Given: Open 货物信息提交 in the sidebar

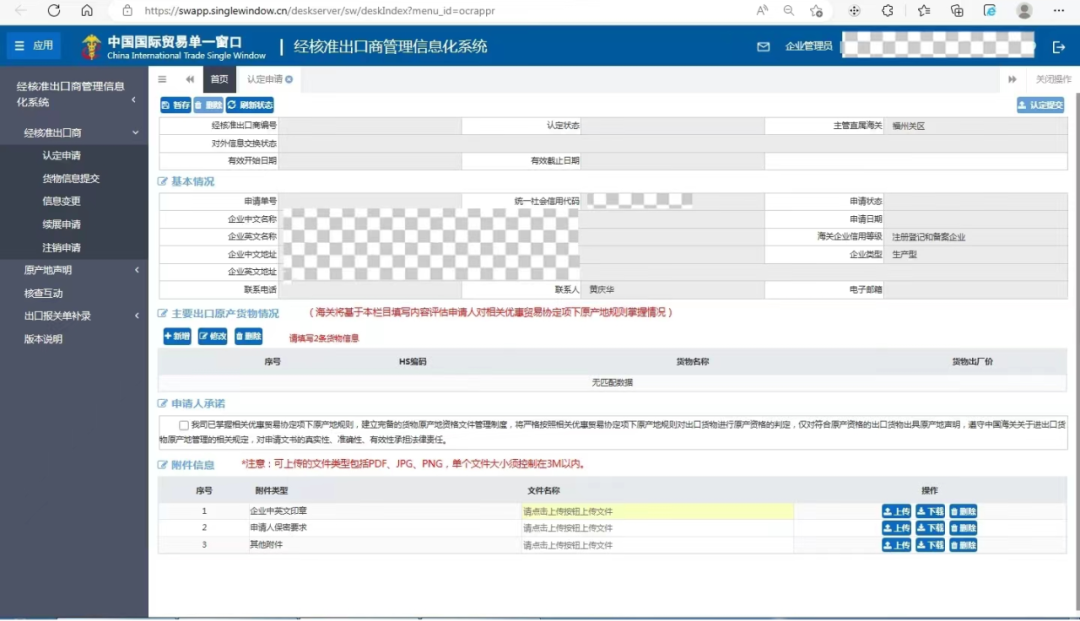Looking at the screenshot, I should [70, 178].
